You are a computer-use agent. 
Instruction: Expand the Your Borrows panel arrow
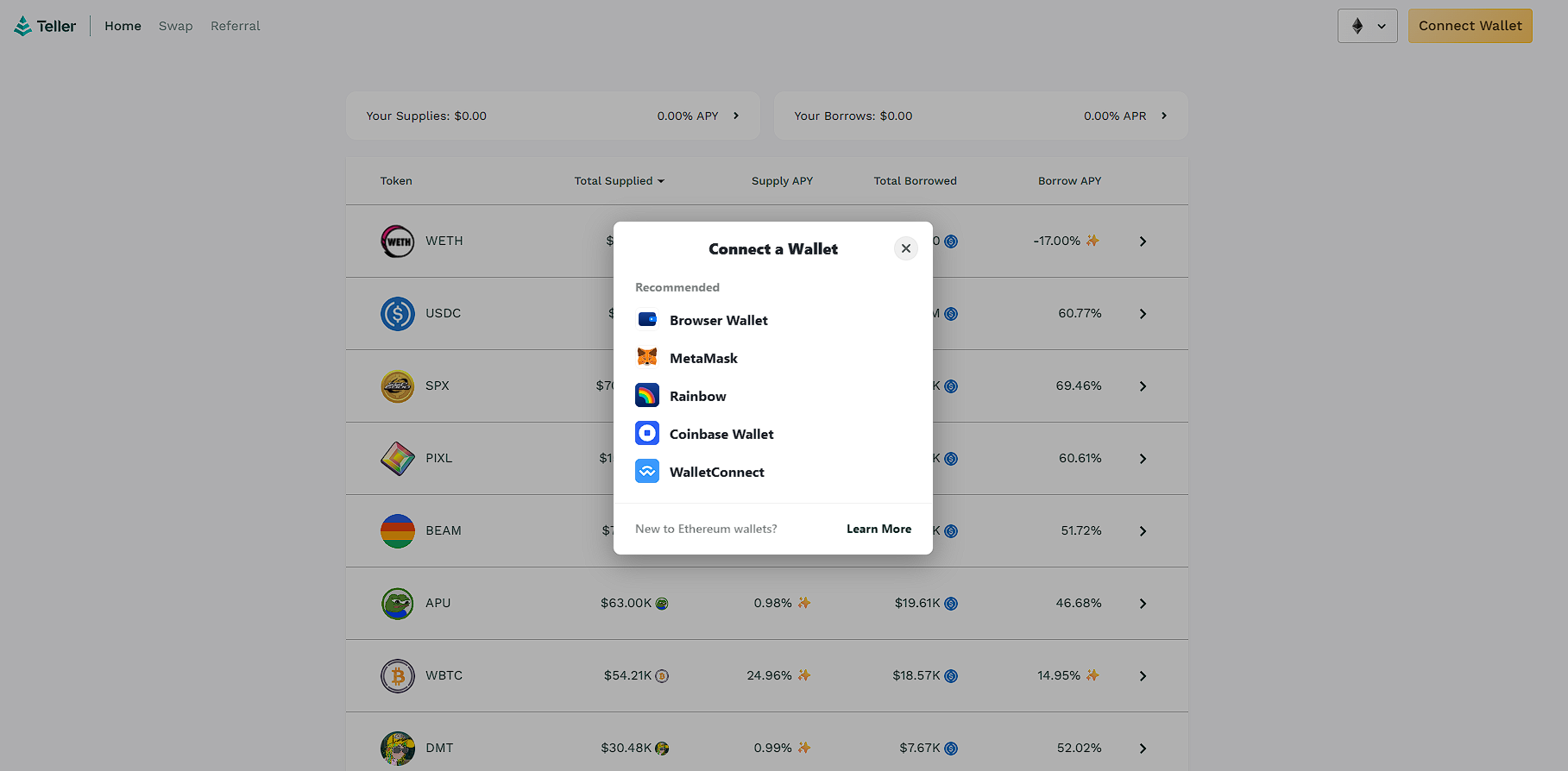point(1164,116)
